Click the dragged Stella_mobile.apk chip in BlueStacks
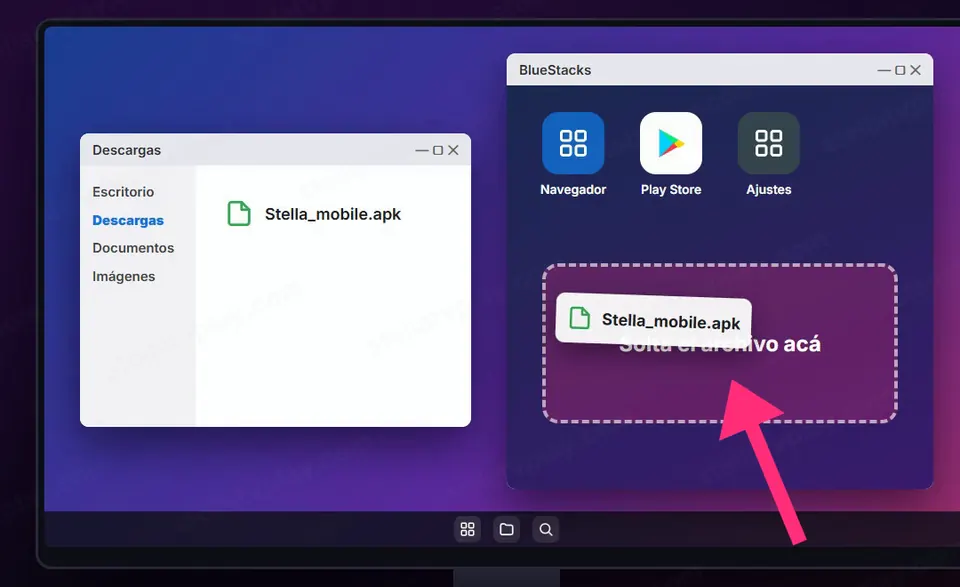Viewport: 960px width, 587px height. (653, 320)
